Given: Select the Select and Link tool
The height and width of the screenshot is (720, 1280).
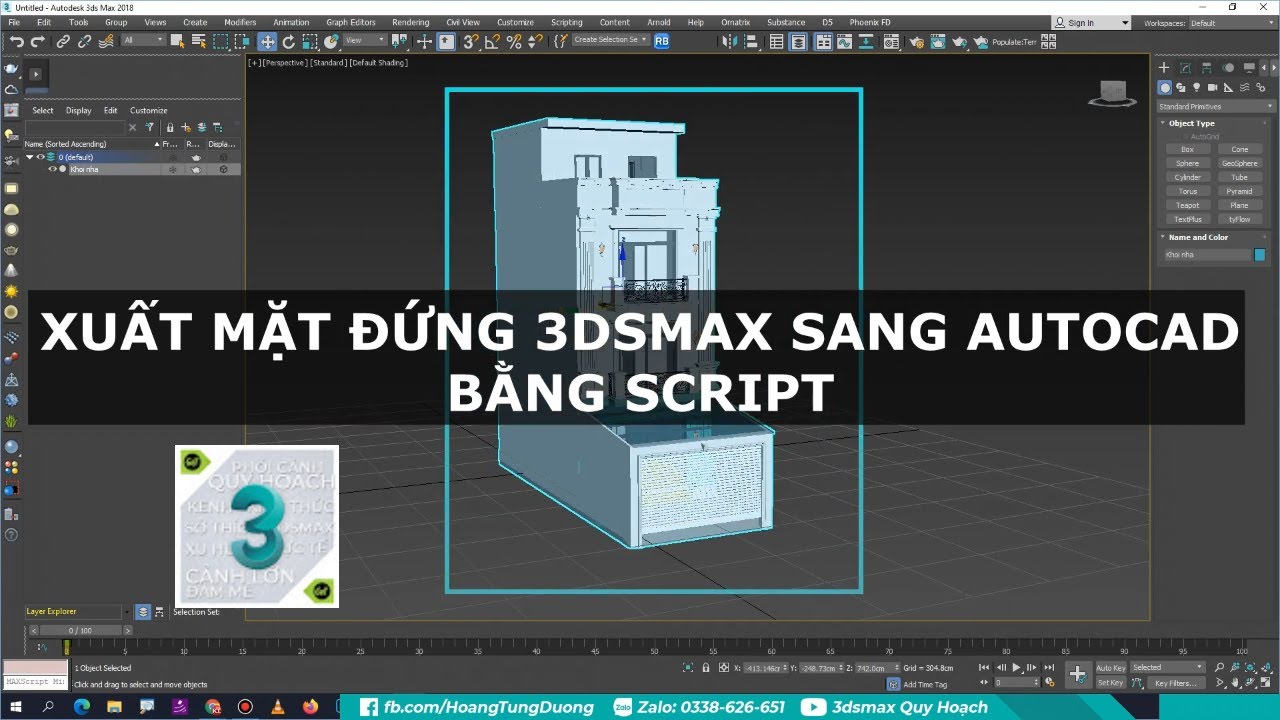Looking at the screenshot, I should [x=63, y=41].
